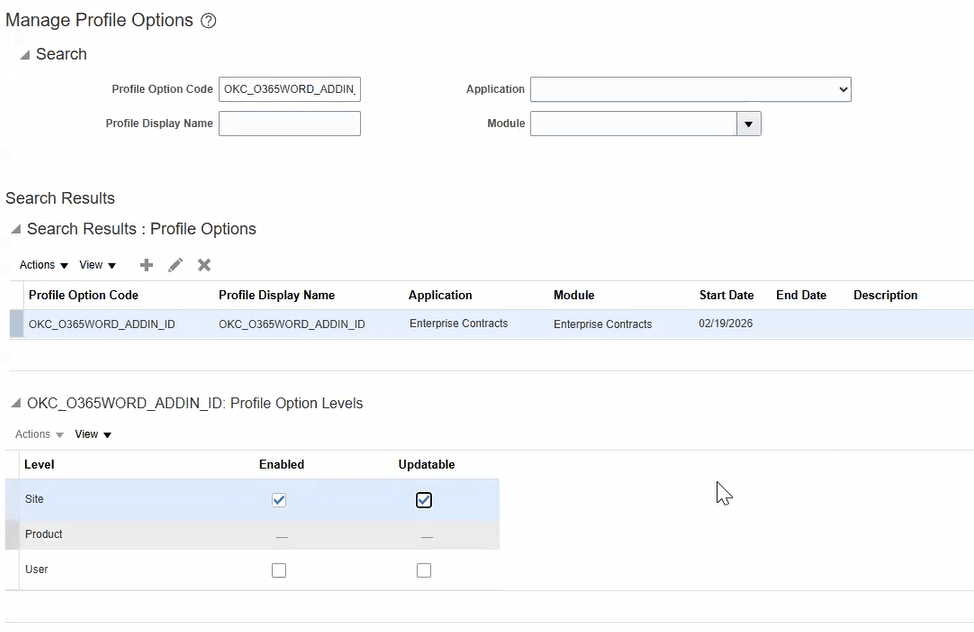Edit the selected profile option with pencil icon
Viewport: 974px width, 632px height.
point(176,265)
